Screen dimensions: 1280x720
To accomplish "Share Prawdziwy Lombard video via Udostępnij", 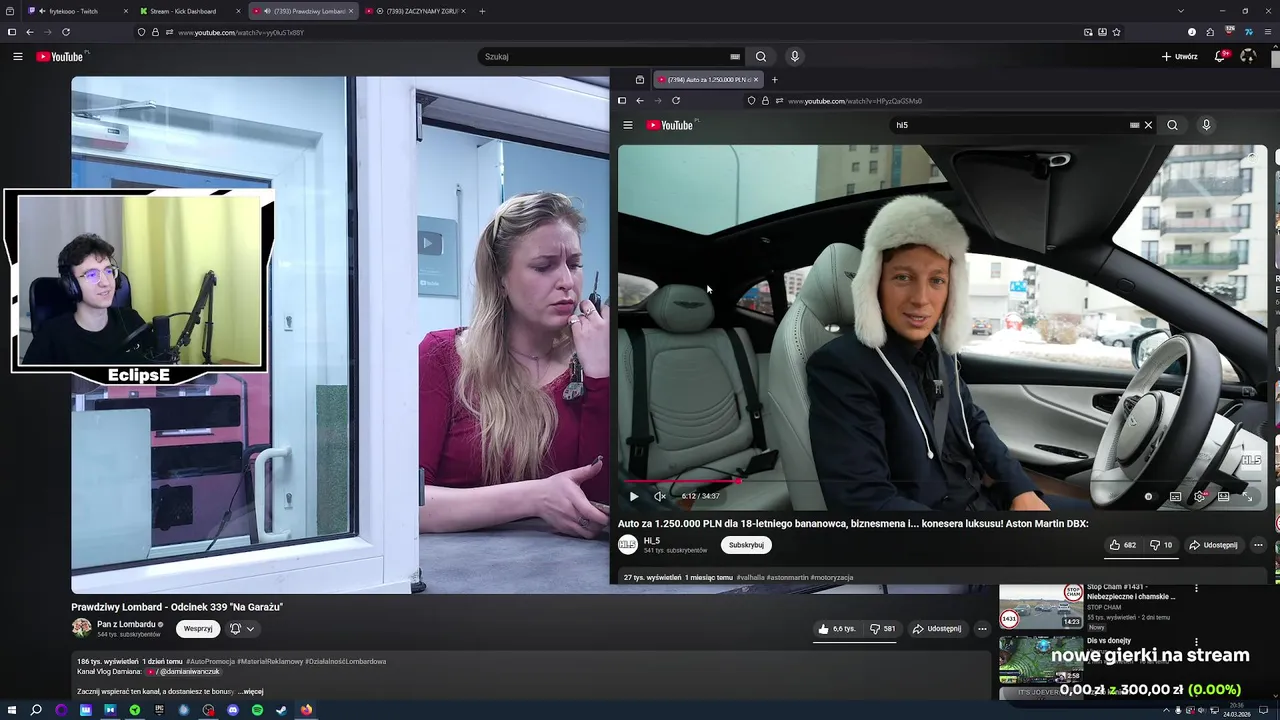I will click(937, 629).
